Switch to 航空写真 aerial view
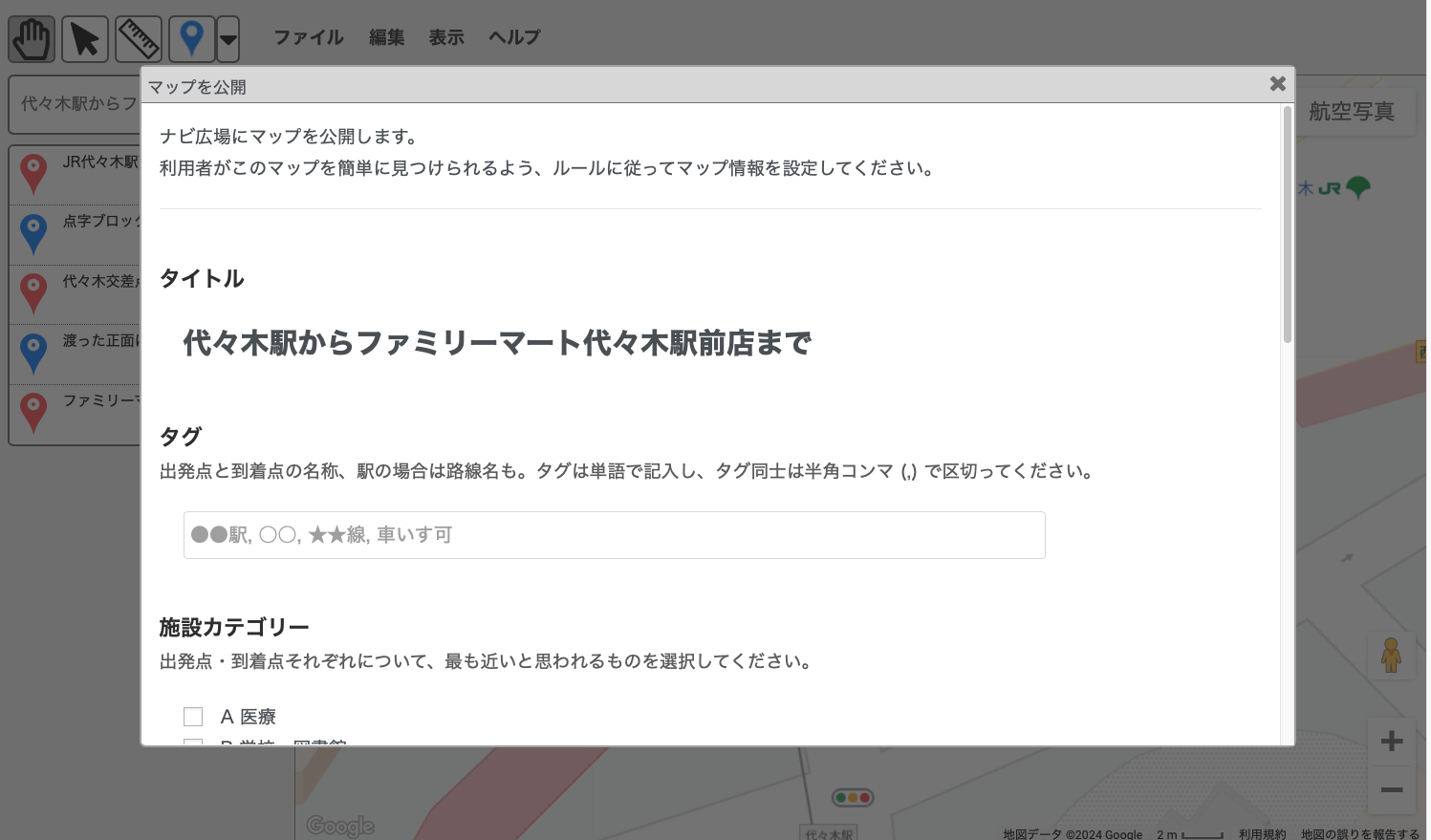1431x840 pixels. [1351, 112]
